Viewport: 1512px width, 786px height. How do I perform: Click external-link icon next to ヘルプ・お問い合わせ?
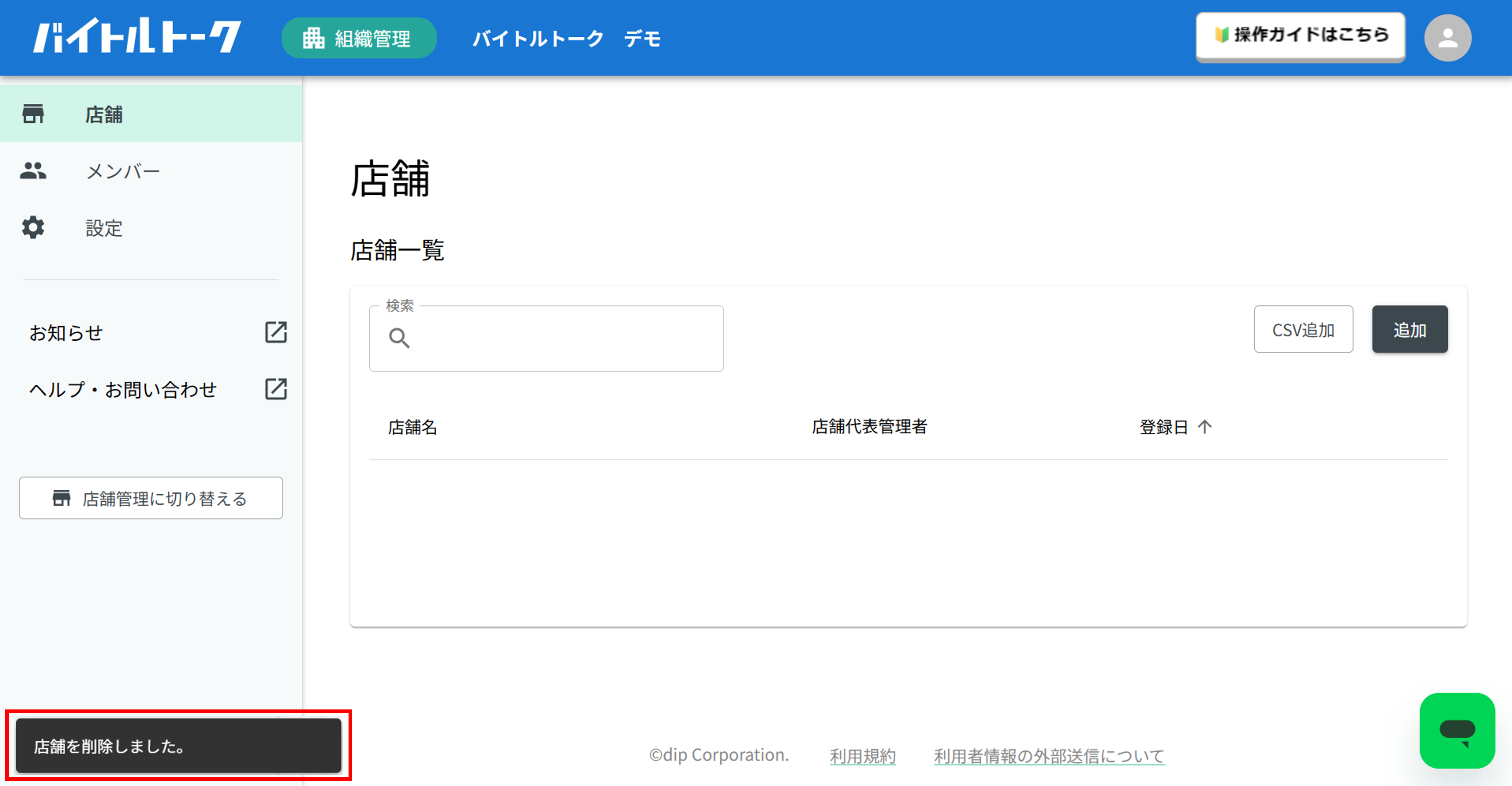pyautogui.click(x=276, y=389)
